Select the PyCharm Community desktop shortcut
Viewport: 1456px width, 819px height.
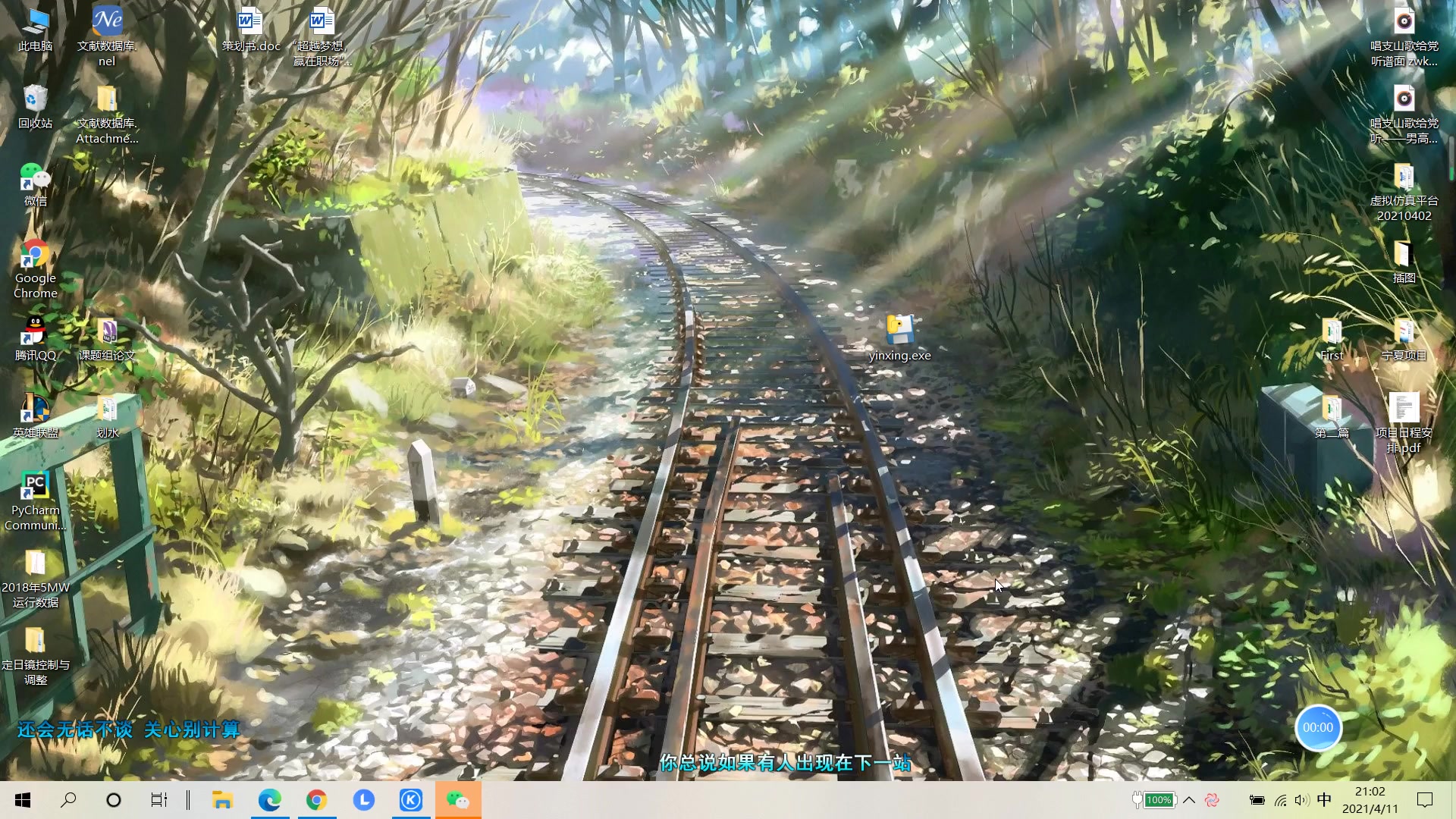tap(35, 501)
